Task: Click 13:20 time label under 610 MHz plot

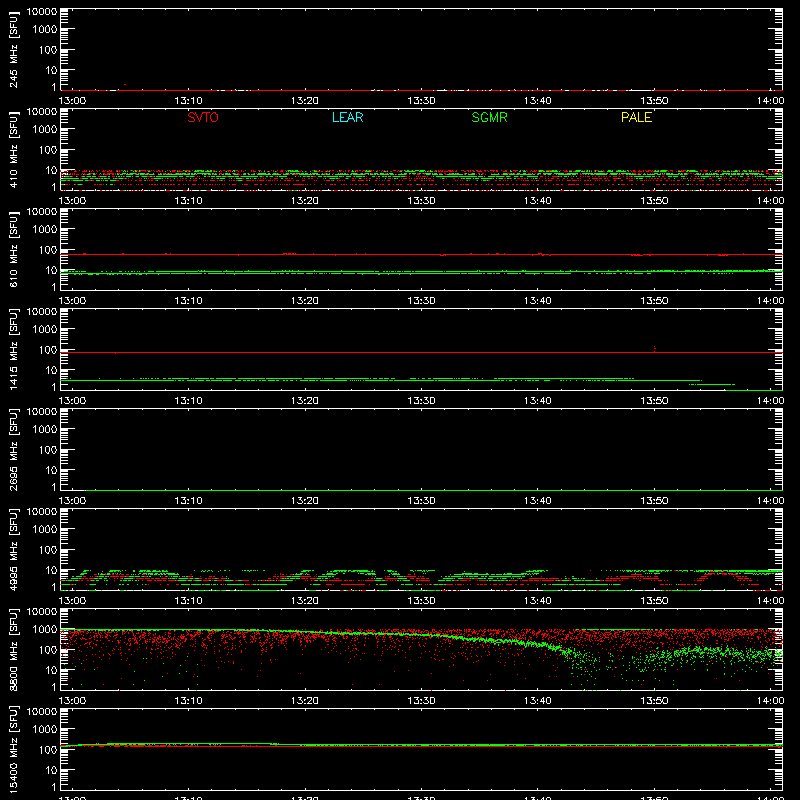Action: click(x=305, y=301)
